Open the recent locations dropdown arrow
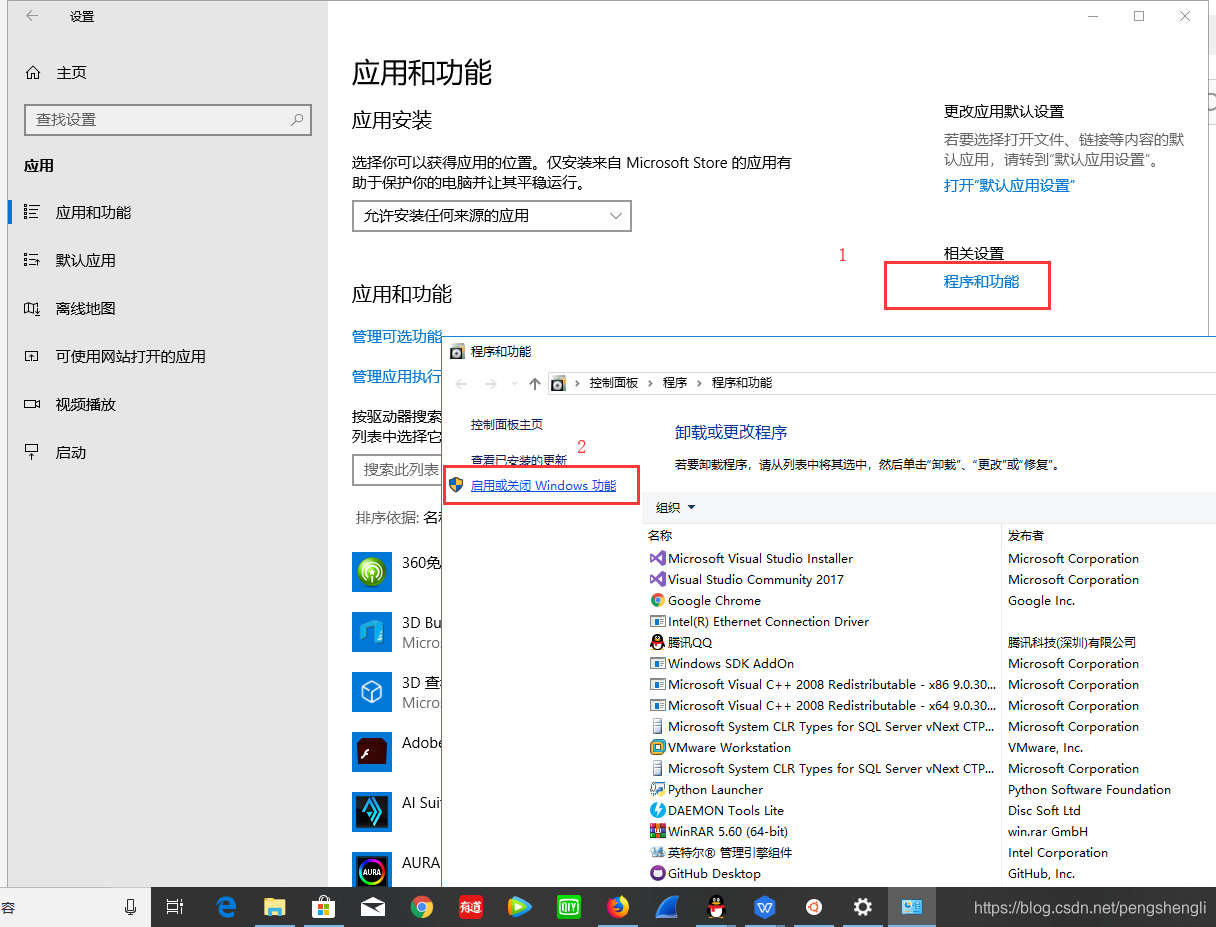1216x927 pixels. tap(514, 383)
